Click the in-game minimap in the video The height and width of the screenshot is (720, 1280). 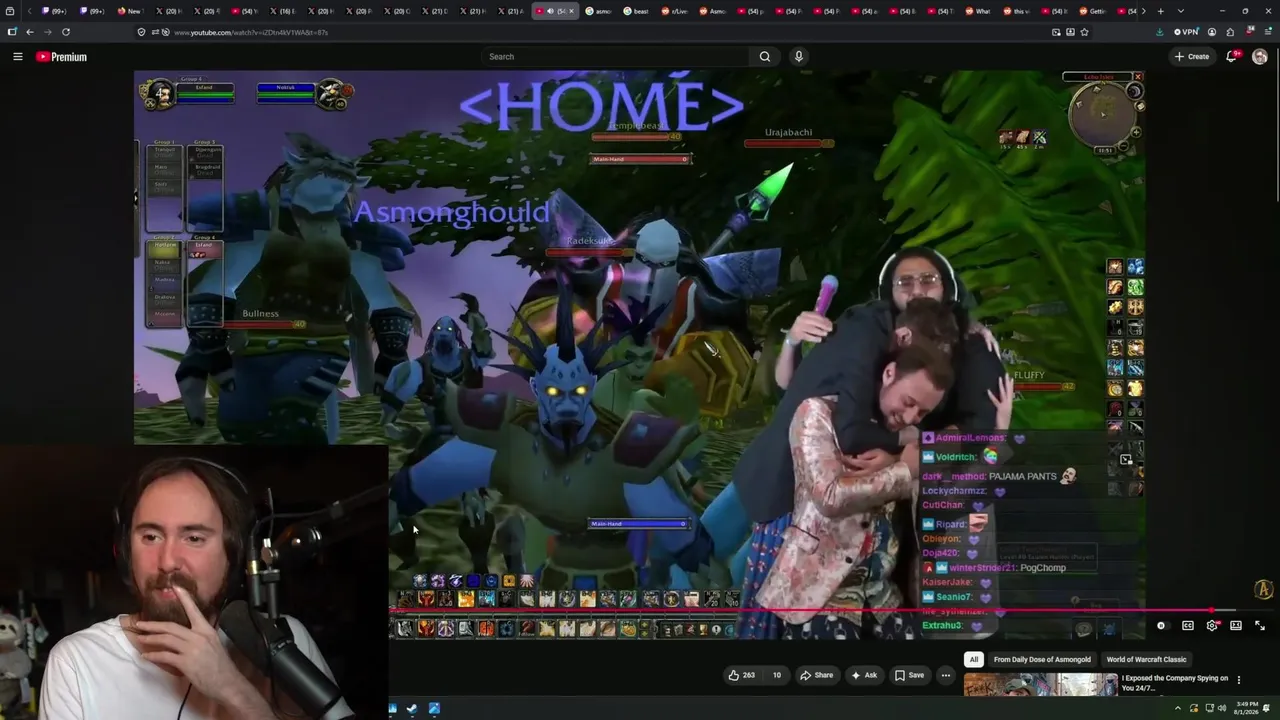tap(1103, 114)
